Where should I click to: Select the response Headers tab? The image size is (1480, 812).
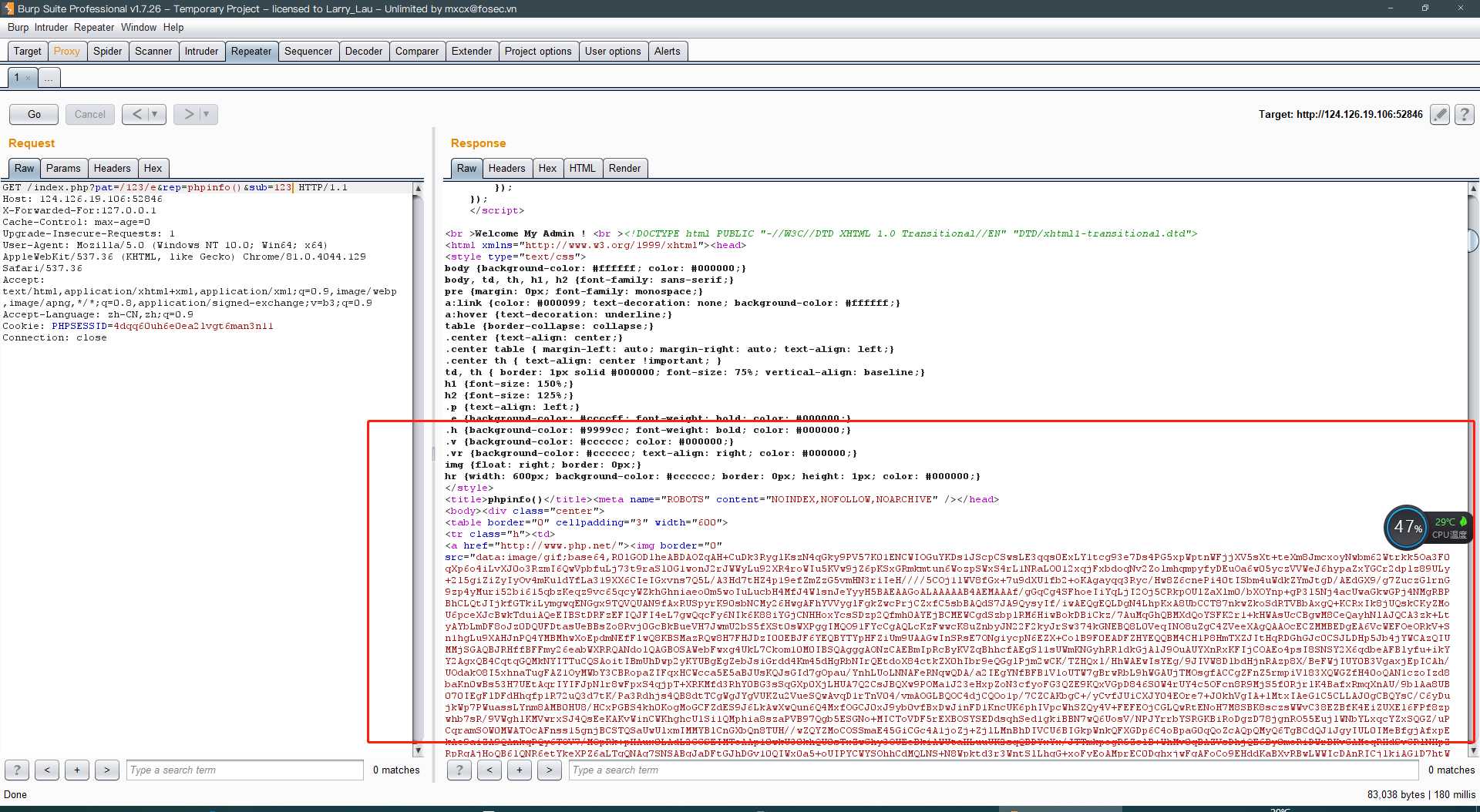coord(507,169)
